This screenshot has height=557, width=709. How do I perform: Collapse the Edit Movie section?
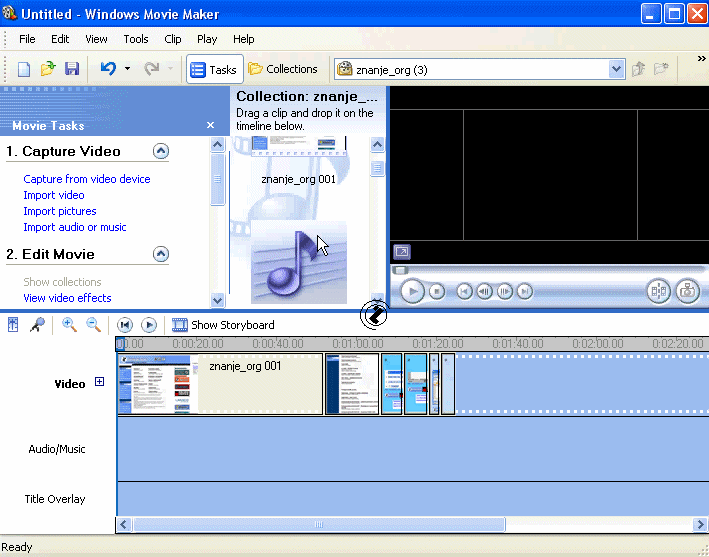[x=161, y=254]
